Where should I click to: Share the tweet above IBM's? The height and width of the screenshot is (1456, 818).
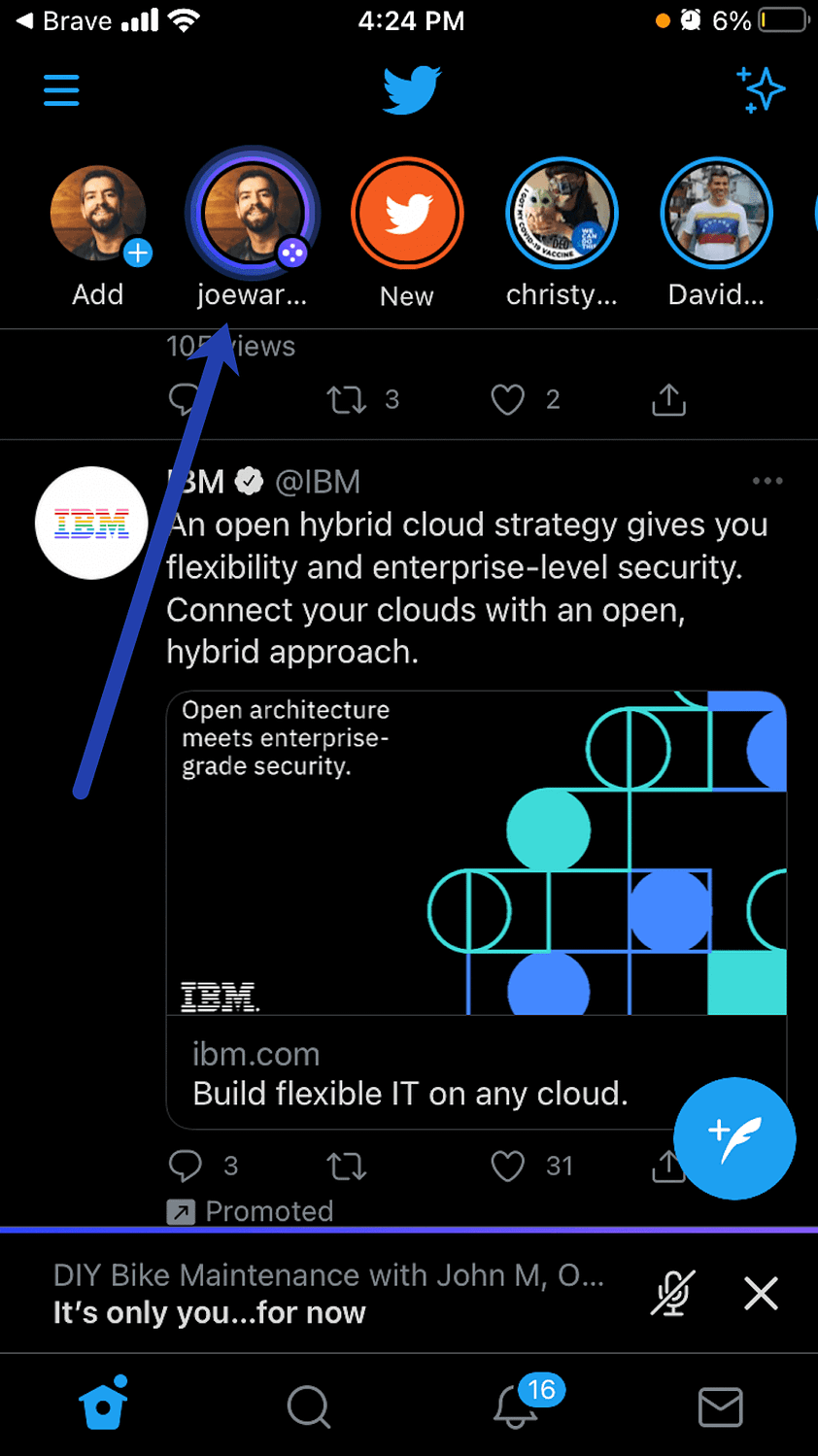668,399
